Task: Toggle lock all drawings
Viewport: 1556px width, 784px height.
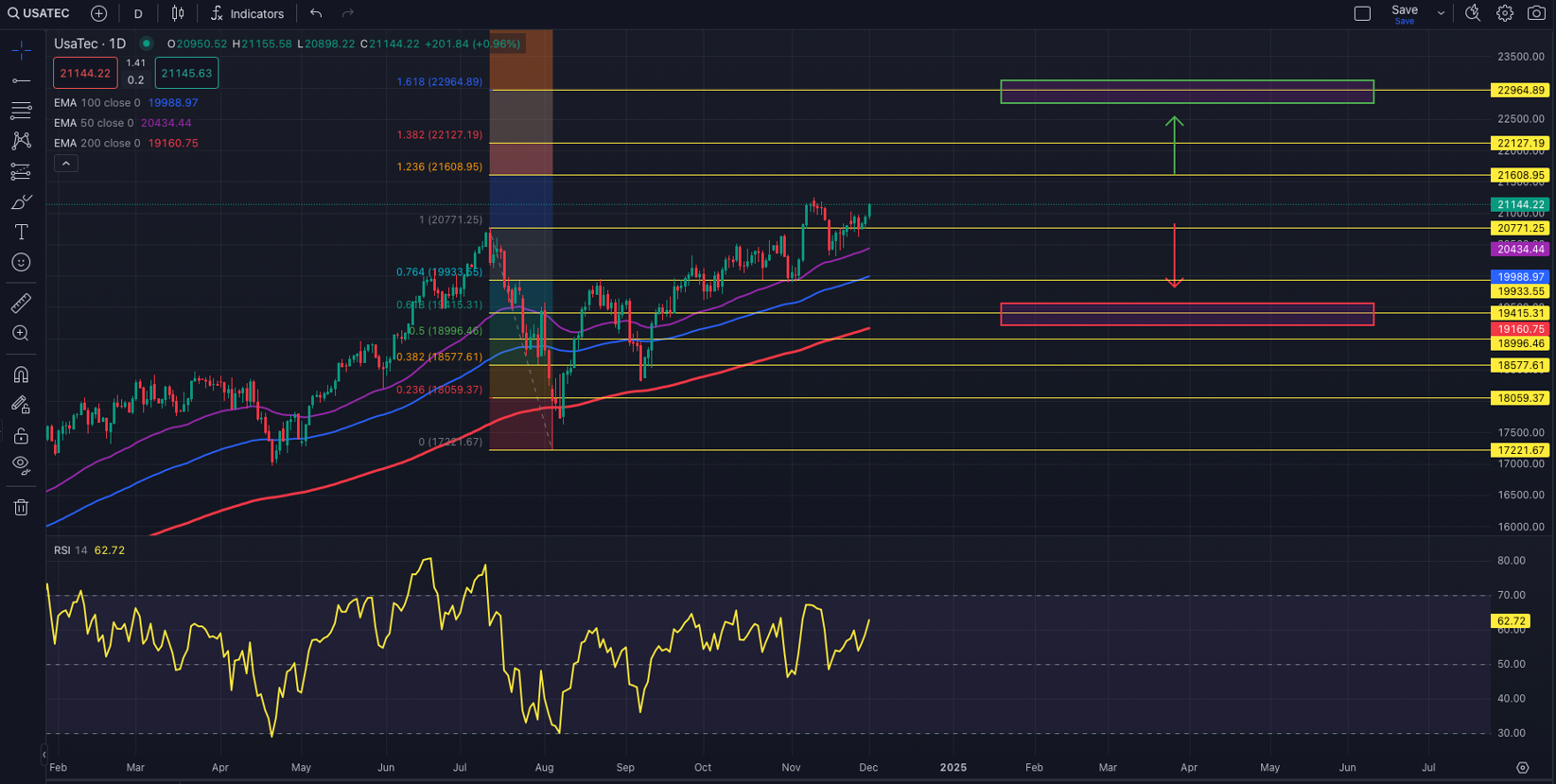Action: [21, 436]
